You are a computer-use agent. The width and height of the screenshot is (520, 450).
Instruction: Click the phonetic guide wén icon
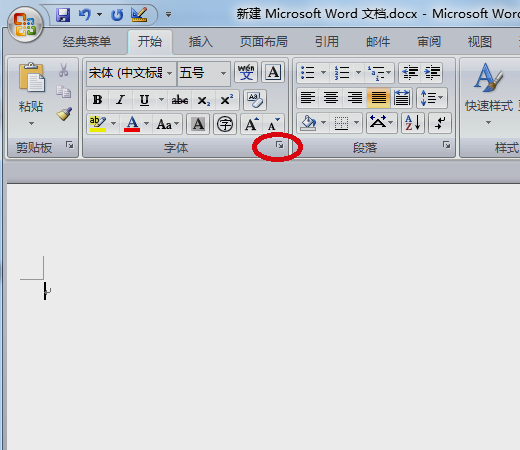pos(246,72)
